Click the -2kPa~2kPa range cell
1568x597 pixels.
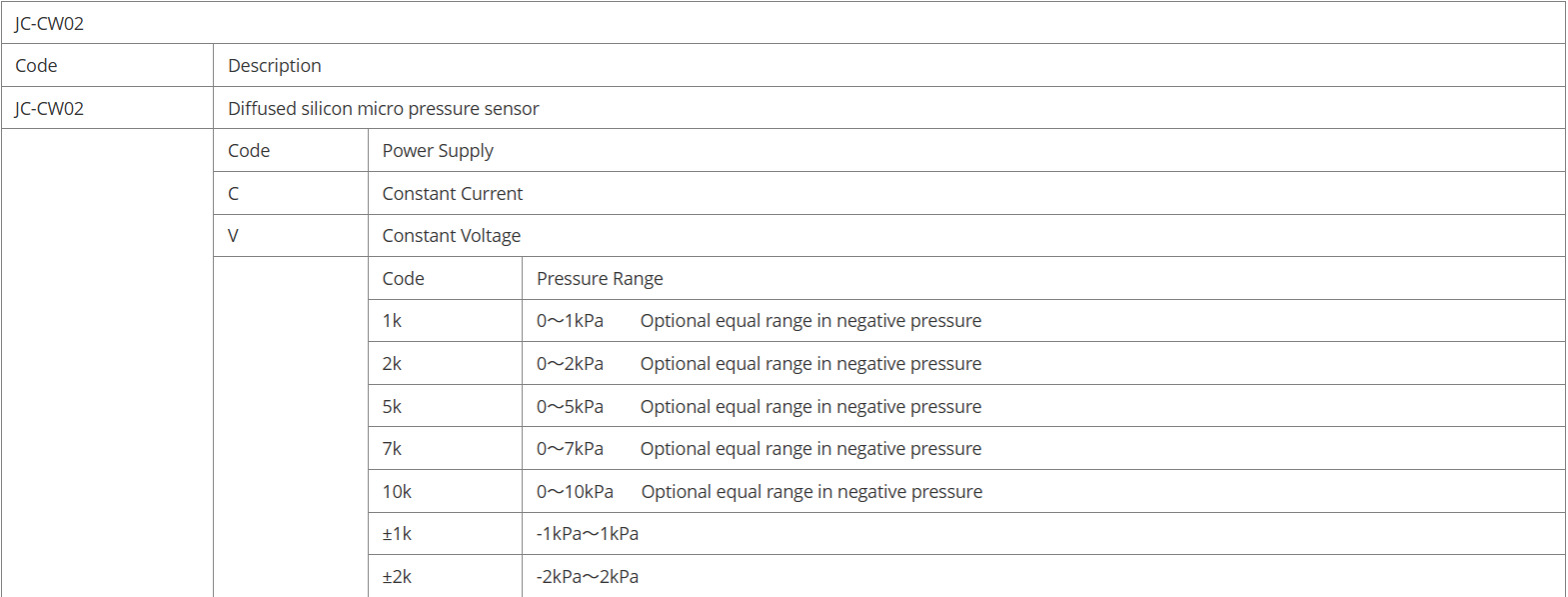pos(1043,576)
